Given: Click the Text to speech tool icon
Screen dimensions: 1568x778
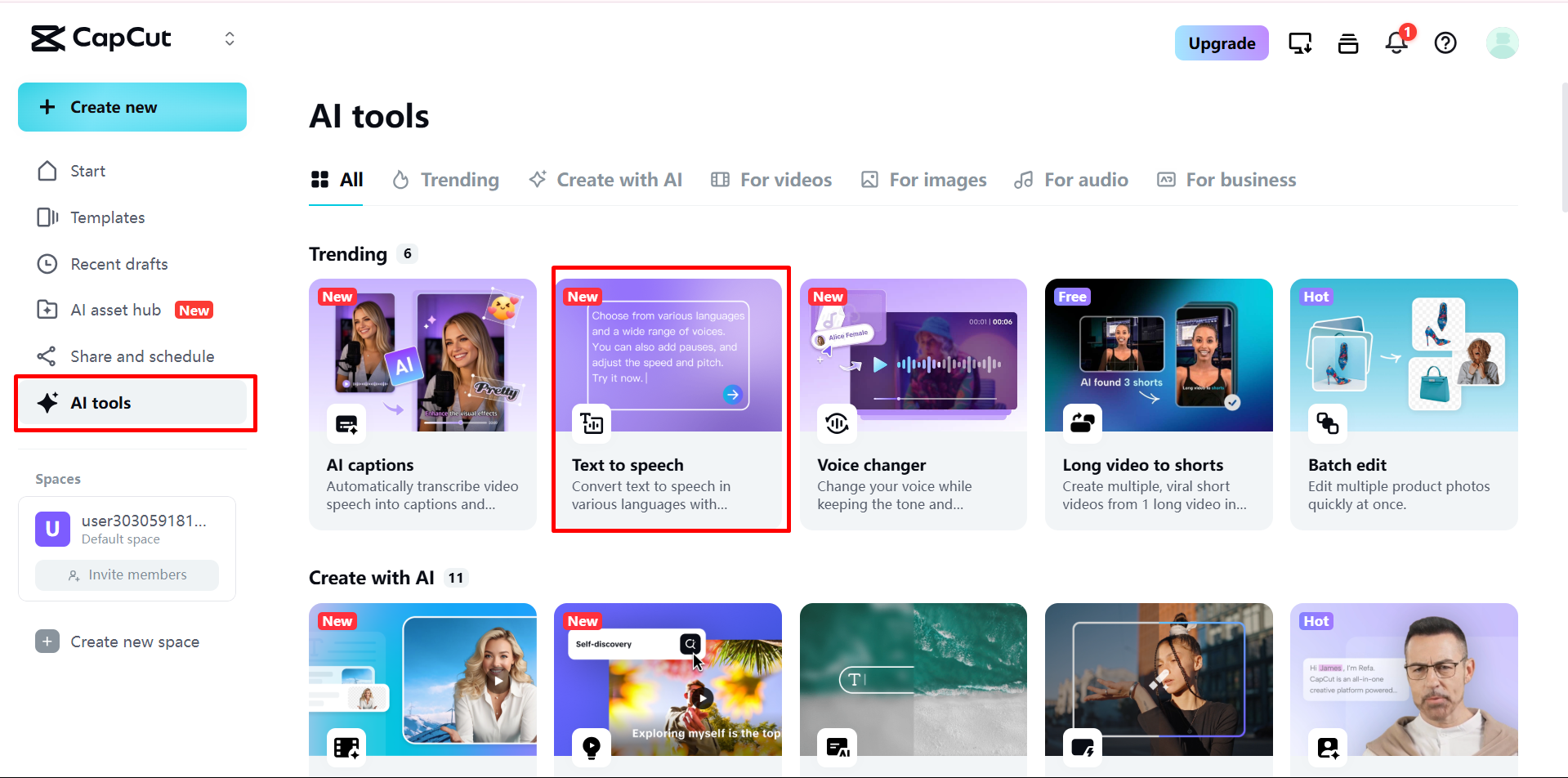Looking at the screenshot, I should (592, 423).
